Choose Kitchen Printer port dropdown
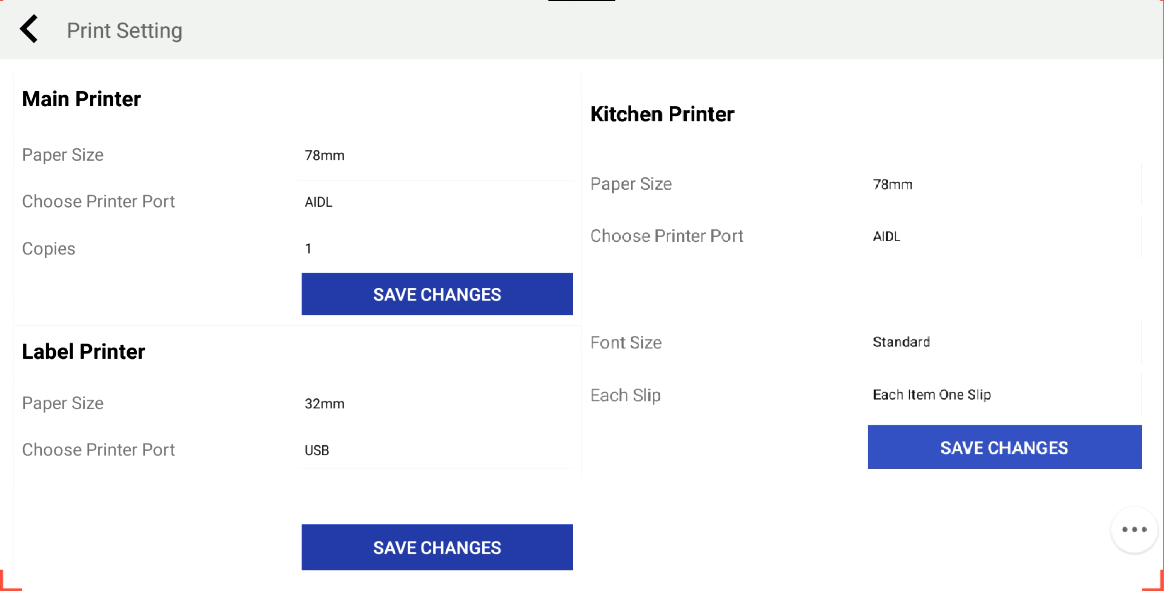This screenshot has height=591, width=1165. [x=1004, y=237]
